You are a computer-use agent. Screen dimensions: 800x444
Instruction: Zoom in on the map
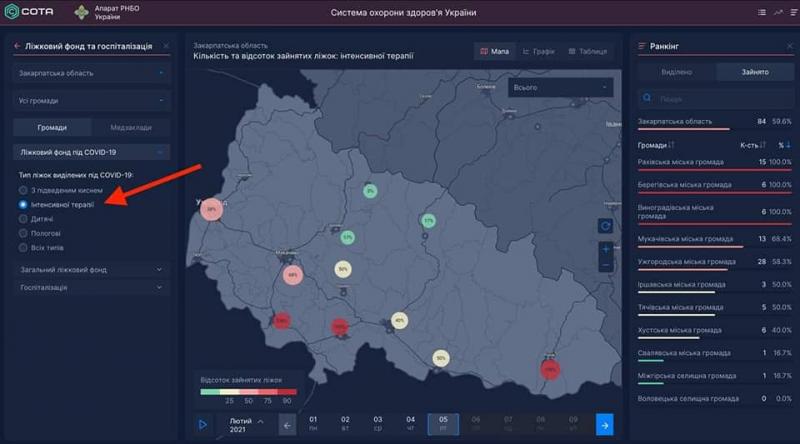(605, 248)
